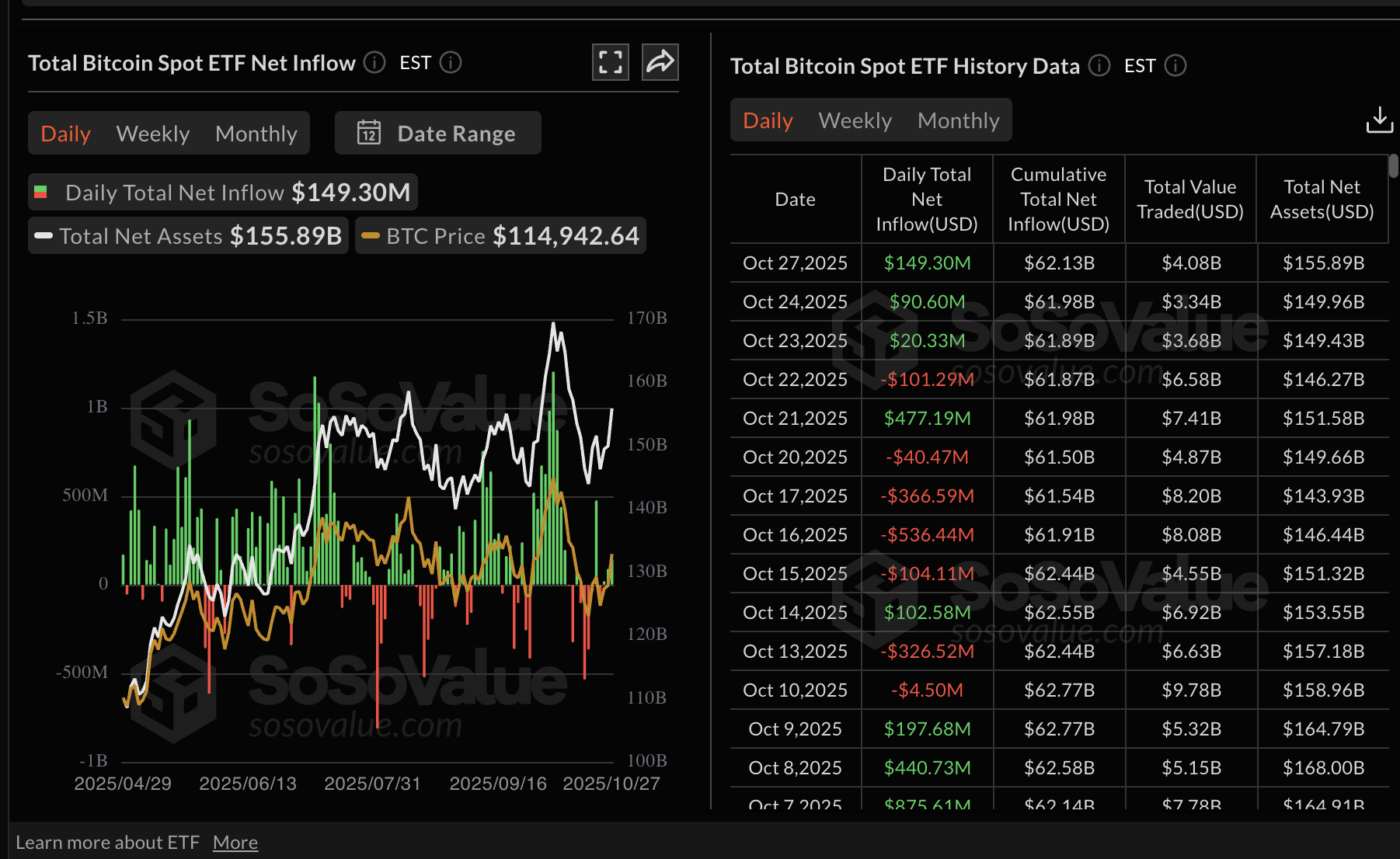
Task: Download the ETF history data
Action: 1379,120
